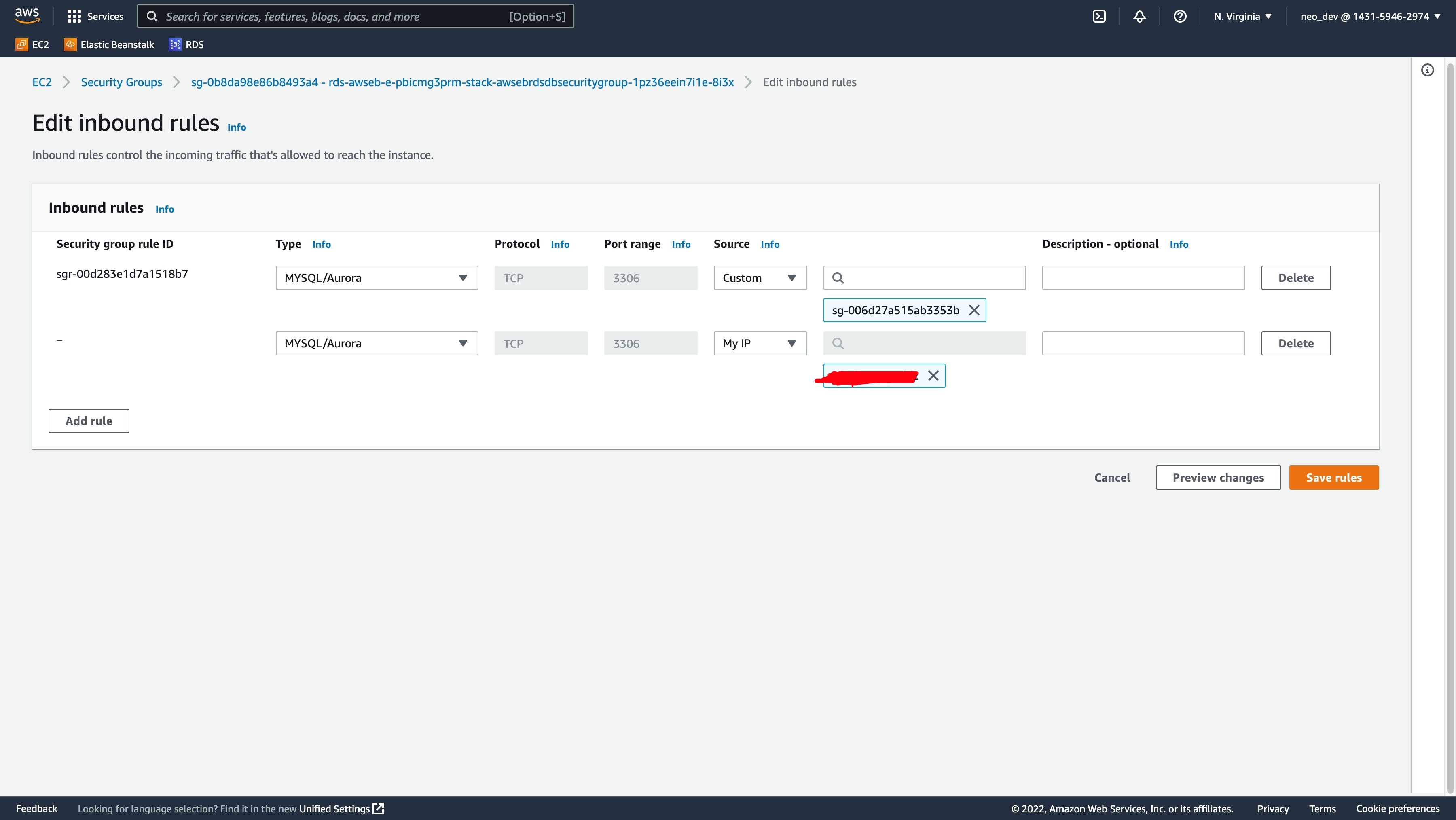The height and width of the screenshot is (820, 1456).
Task: Open the N. Virginia region dropdown
Action: click(1242, 17)
